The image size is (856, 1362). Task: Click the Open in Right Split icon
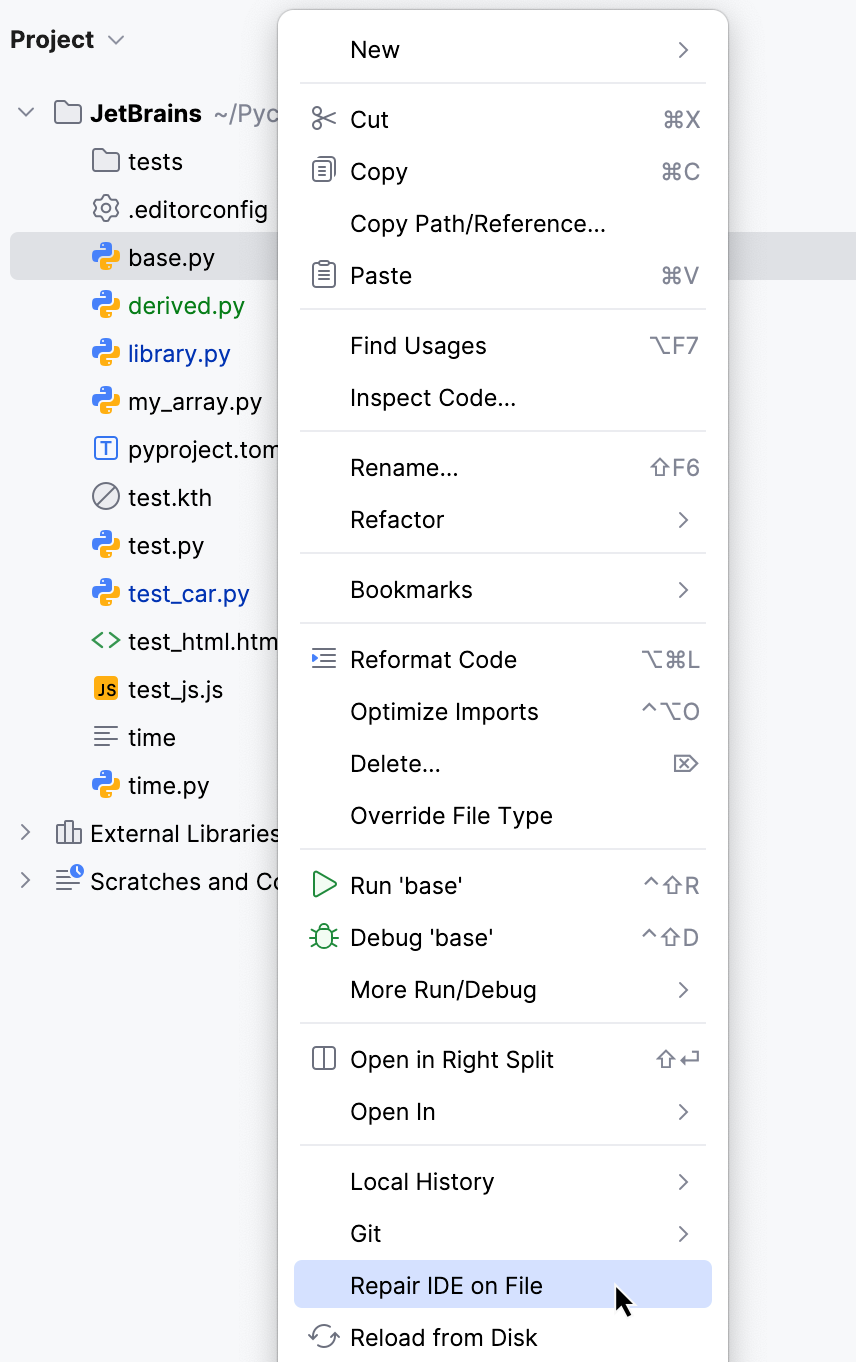[x=322, y=1059]
